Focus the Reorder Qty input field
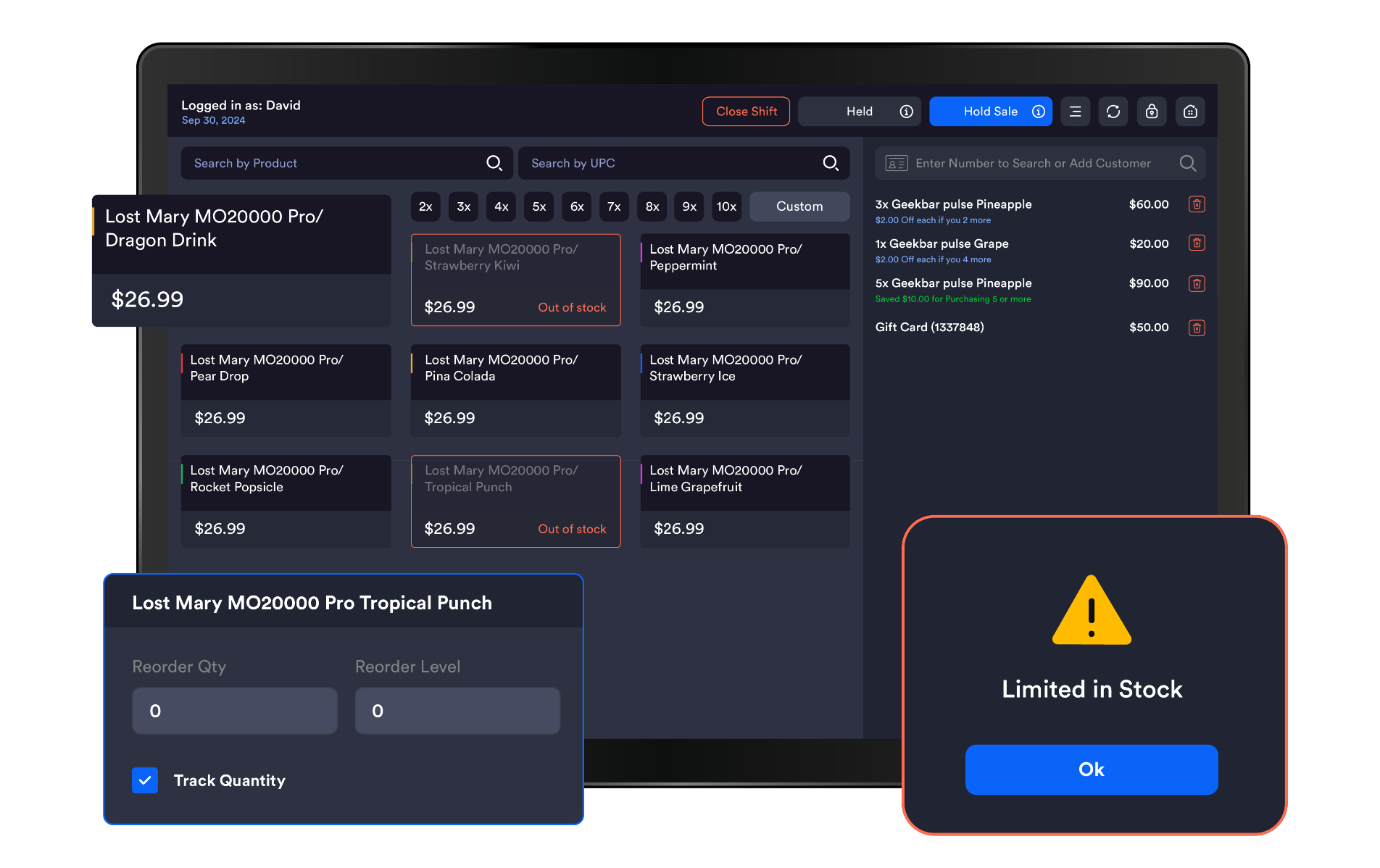Screen dimensions: 1380x868 click(235, 711)
